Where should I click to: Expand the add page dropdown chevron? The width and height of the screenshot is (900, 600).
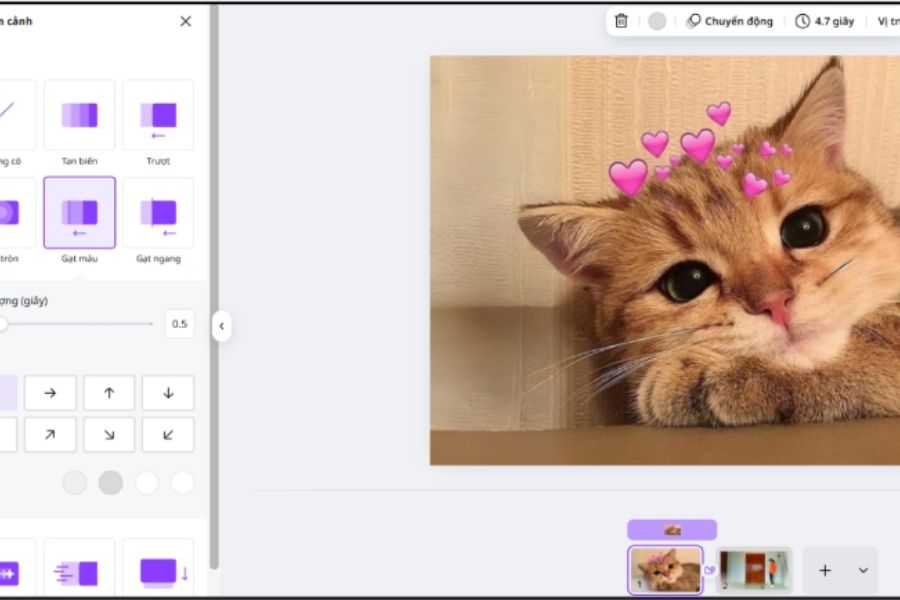(863, 570)
